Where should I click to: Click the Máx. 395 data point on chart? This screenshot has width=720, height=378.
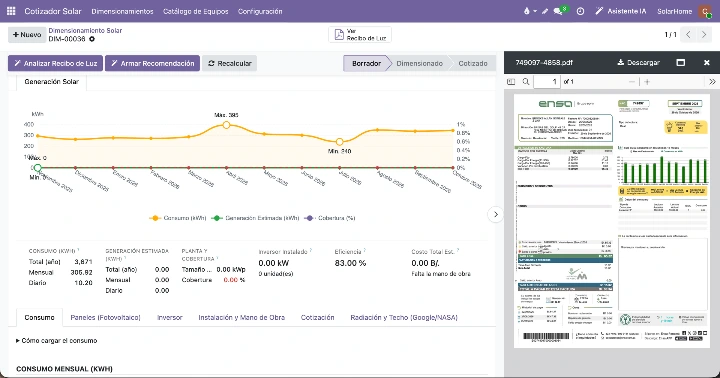(x=226, y=124)
